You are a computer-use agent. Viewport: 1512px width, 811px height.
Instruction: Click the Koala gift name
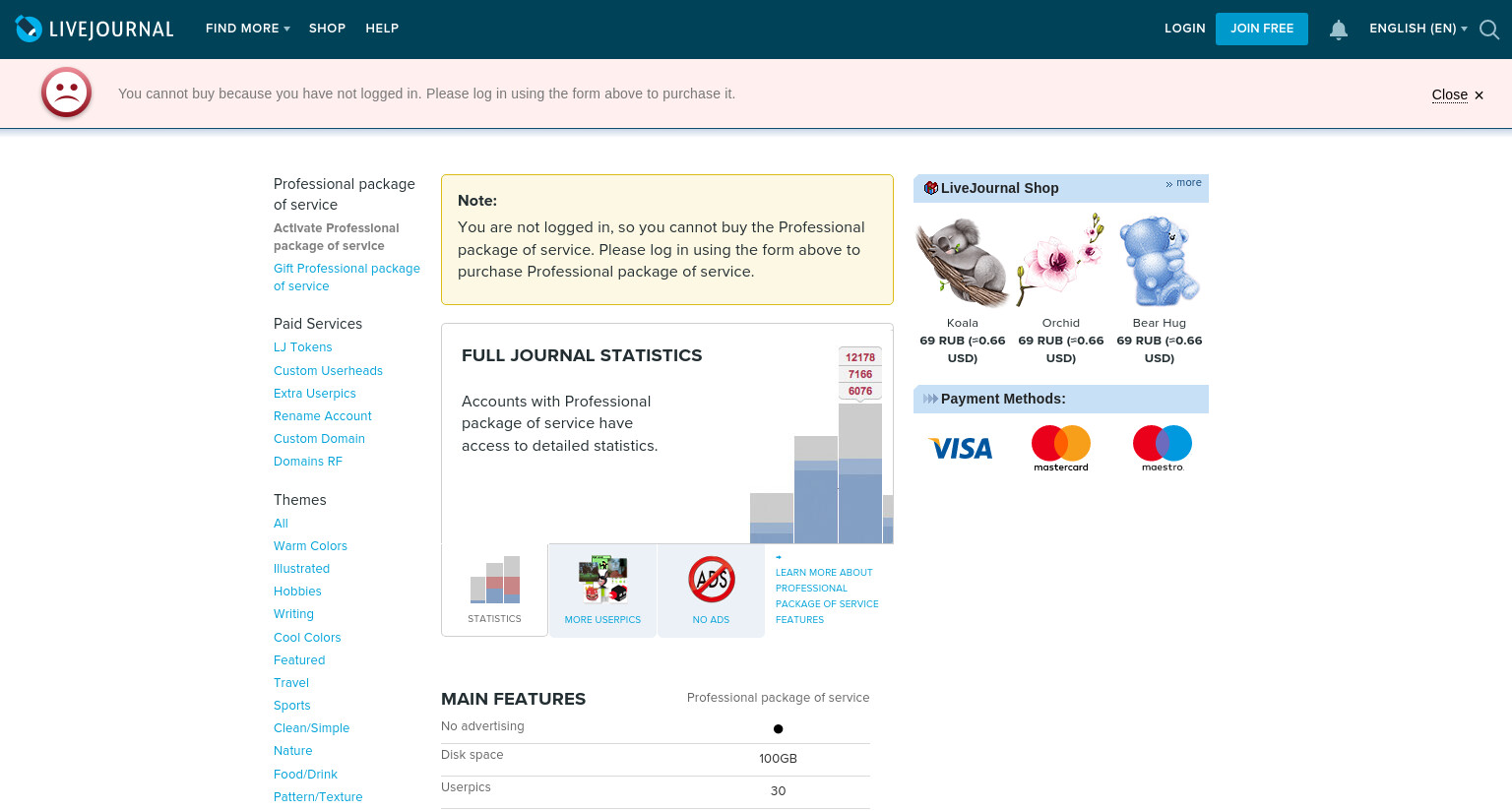coord(963,323)
